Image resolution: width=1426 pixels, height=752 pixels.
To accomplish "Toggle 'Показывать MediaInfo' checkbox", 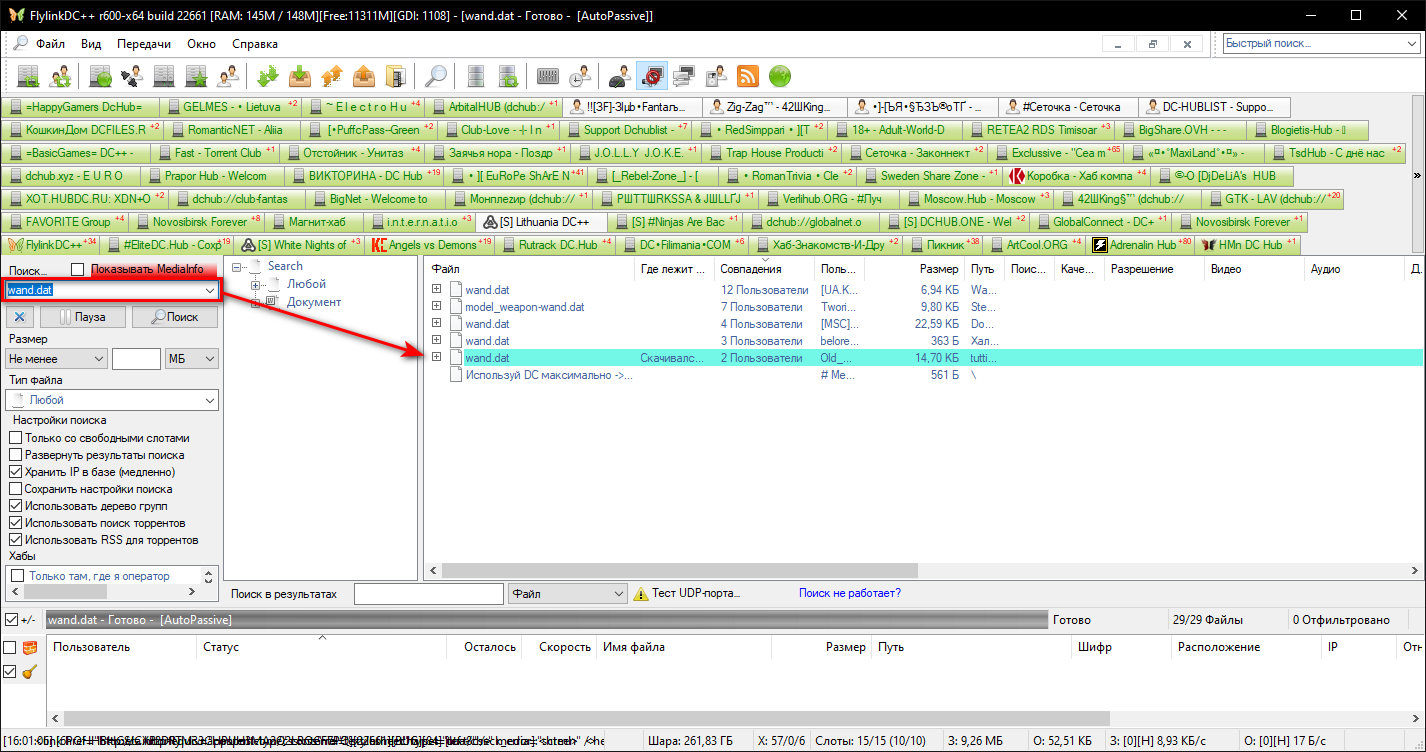I will click(78, 269).
